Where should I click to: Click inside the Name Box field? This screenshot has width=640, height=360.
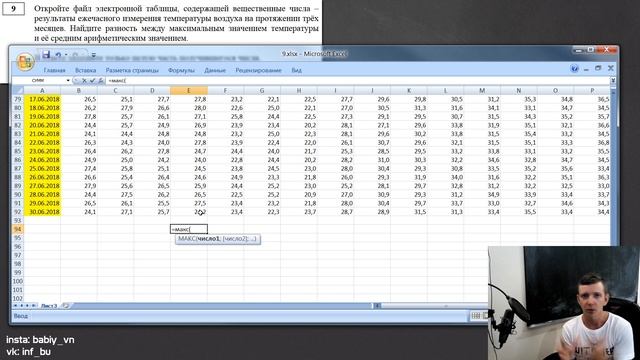[39, 81]
